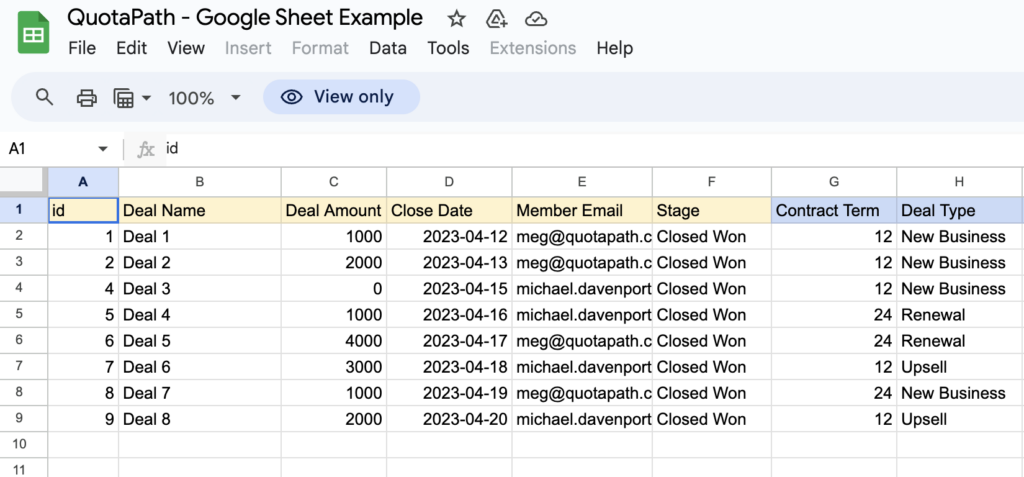Click the select-all corner box
This screenshot has height=477, width=1024.
pos(24,182)
